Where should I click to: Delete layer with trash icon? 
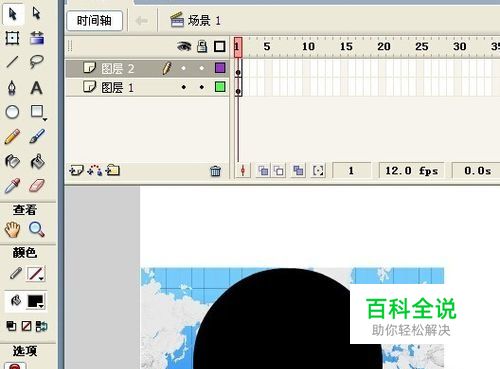click(x=215, y=171)
